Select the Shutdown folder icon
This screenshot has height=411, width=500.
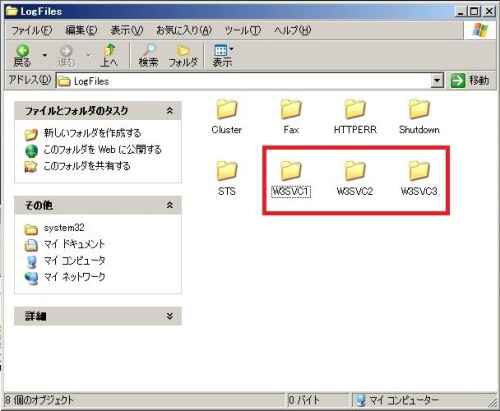point(419,109)
